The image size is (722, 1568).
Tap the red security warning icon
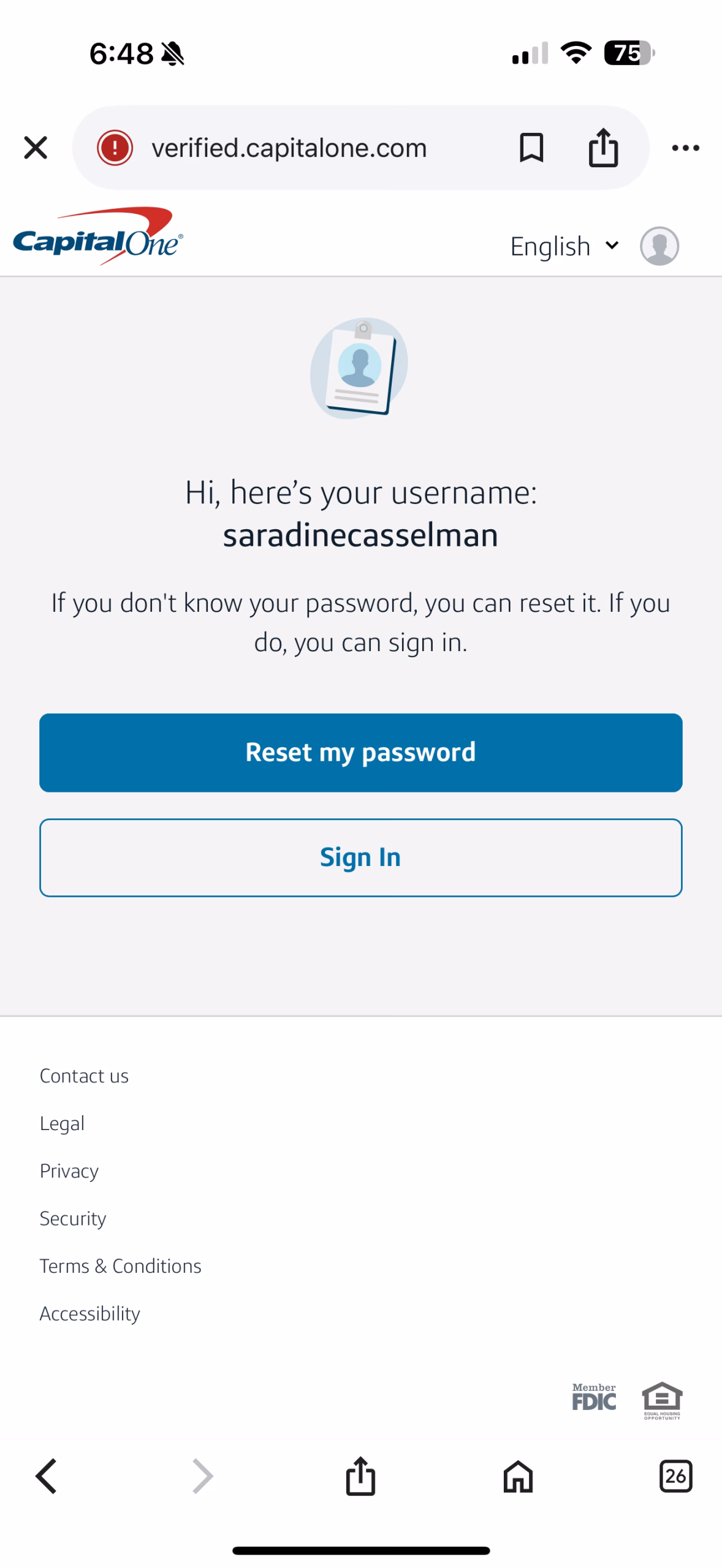[115, 148]
